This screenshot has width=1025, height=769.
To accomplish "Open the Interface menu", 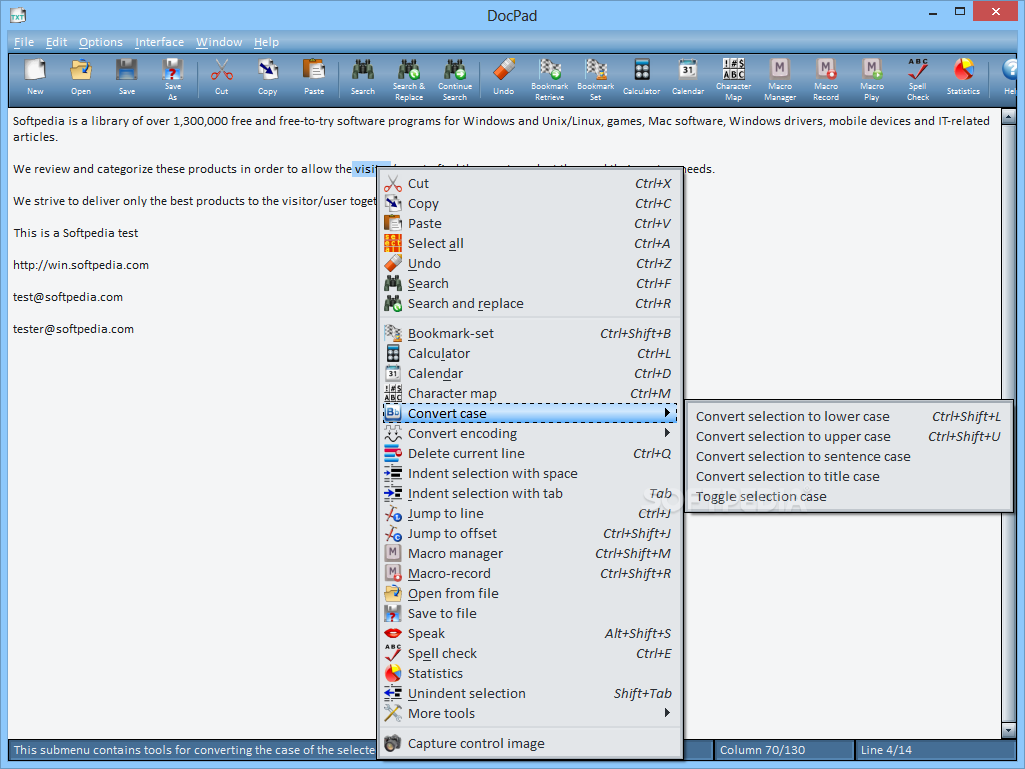I will tap(160, 42).
